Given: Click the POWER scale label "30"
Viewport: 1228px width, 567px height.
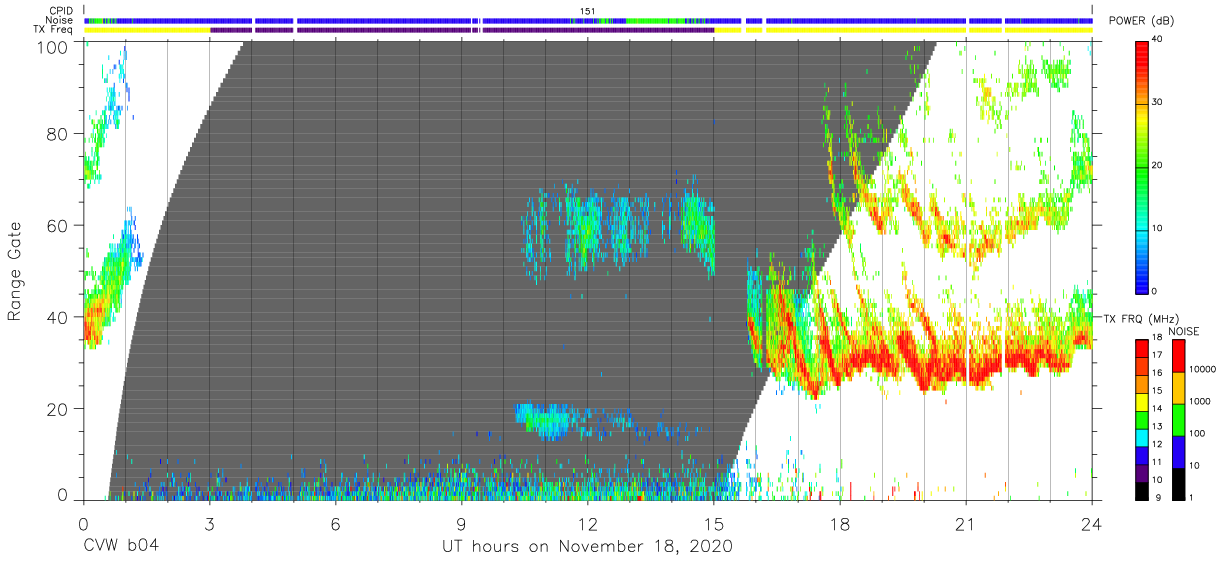Looking at the screenshot, I should click(1157, 103).
